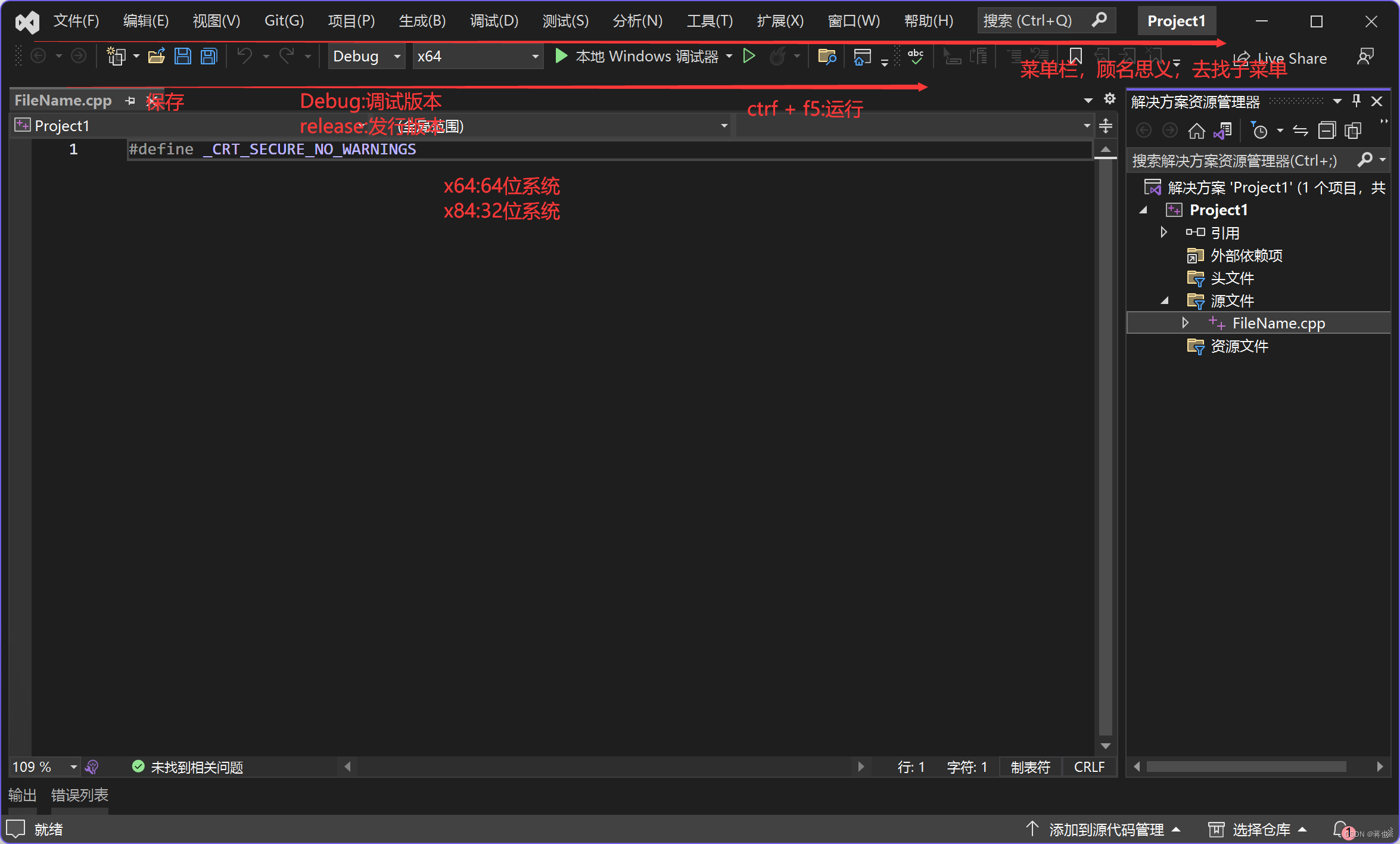Click the Home icon in Solution Explorer
1400x844 pixels.
point(1196,131)
